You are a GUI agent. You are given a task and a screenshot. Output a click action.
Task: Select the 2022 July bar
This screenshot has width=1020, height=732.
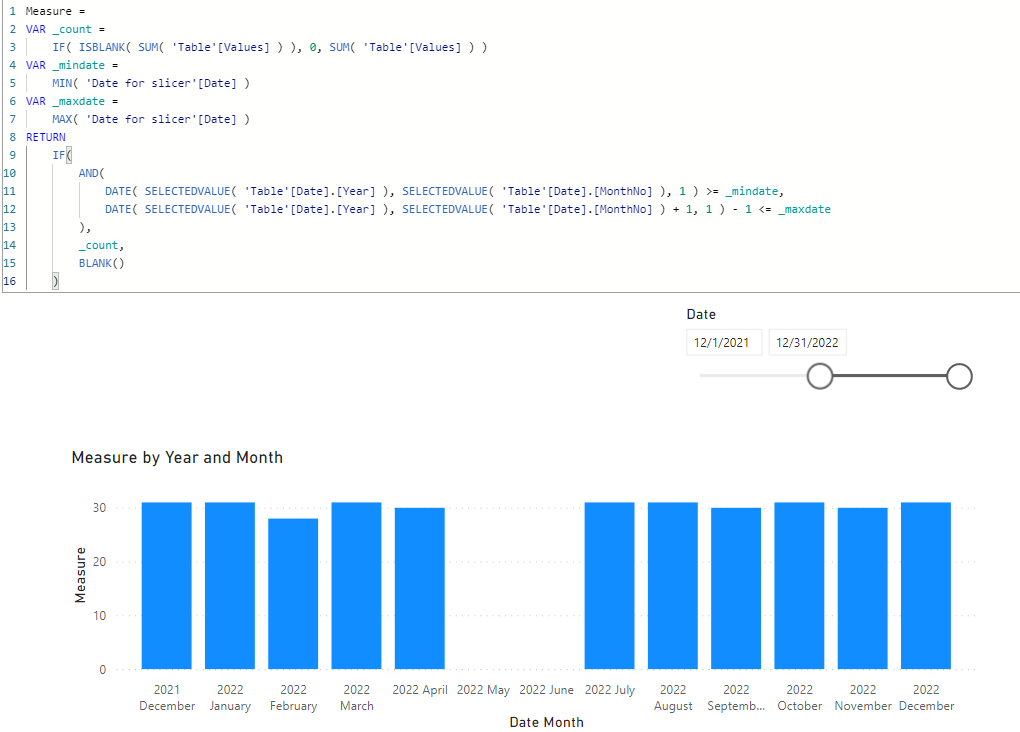(610, 586)
